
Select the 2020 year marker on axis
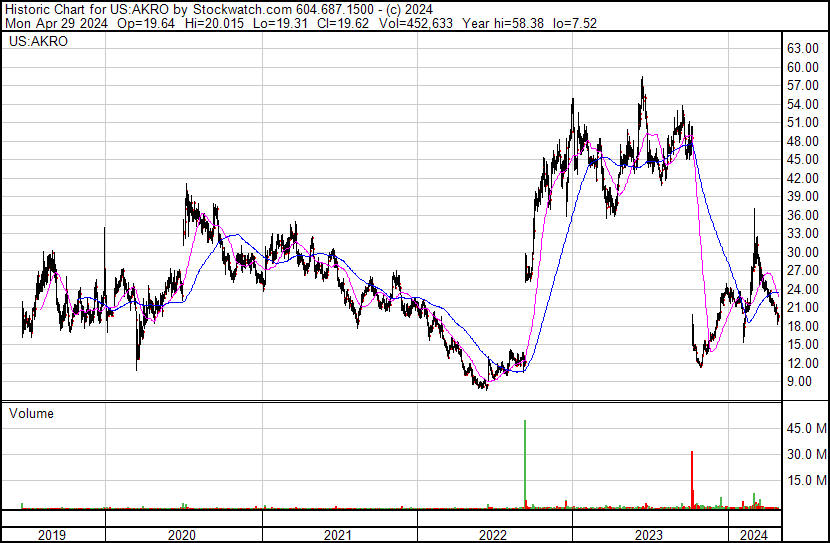(182, 535)
